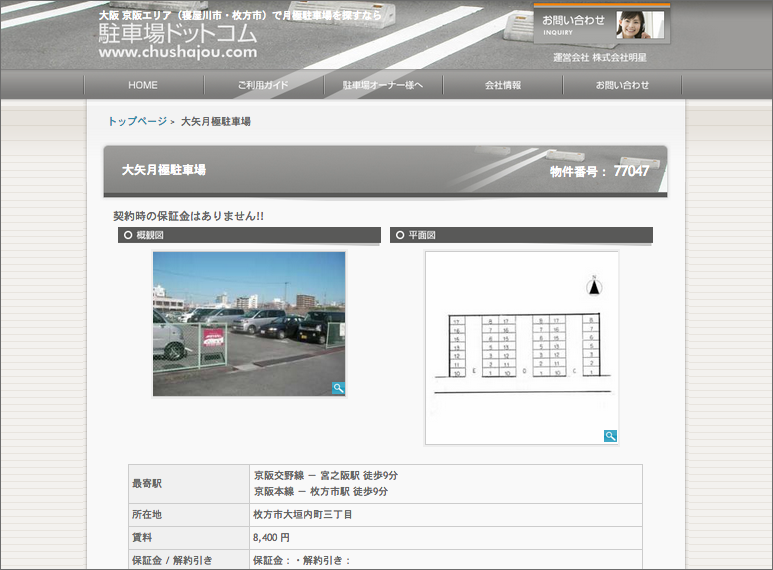Go to the 駐車場オーナー様へ page

tap(383, 85)
